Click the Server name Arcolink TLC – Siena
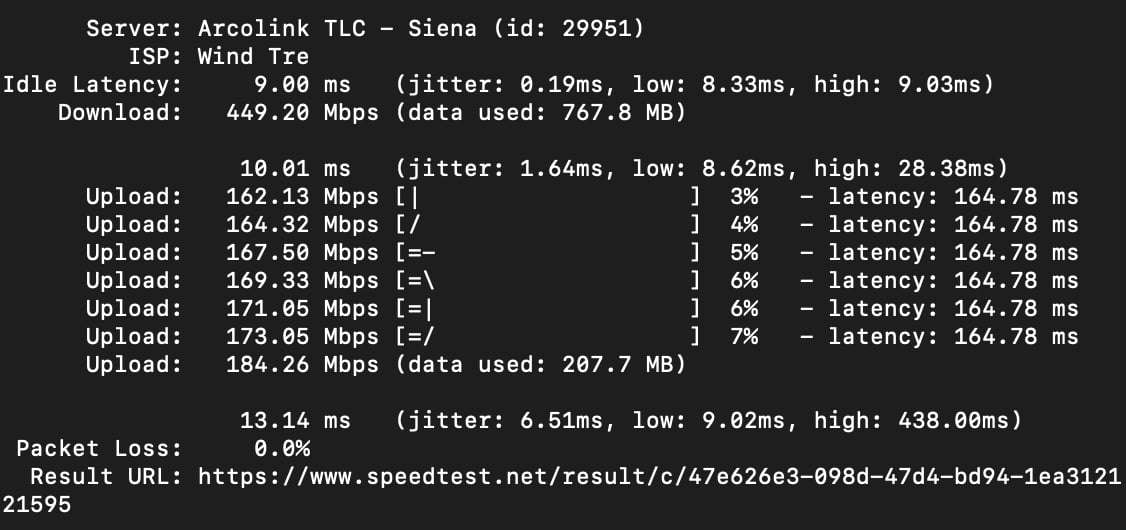The height and width of the screenshot is (530, 1126). [x=337, y=29]
